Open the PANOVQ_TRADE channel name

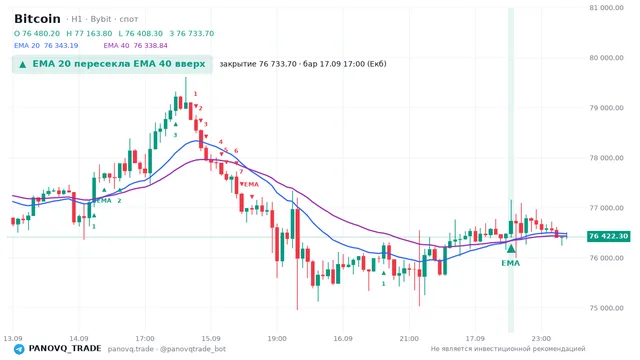(x=65, y=349)
